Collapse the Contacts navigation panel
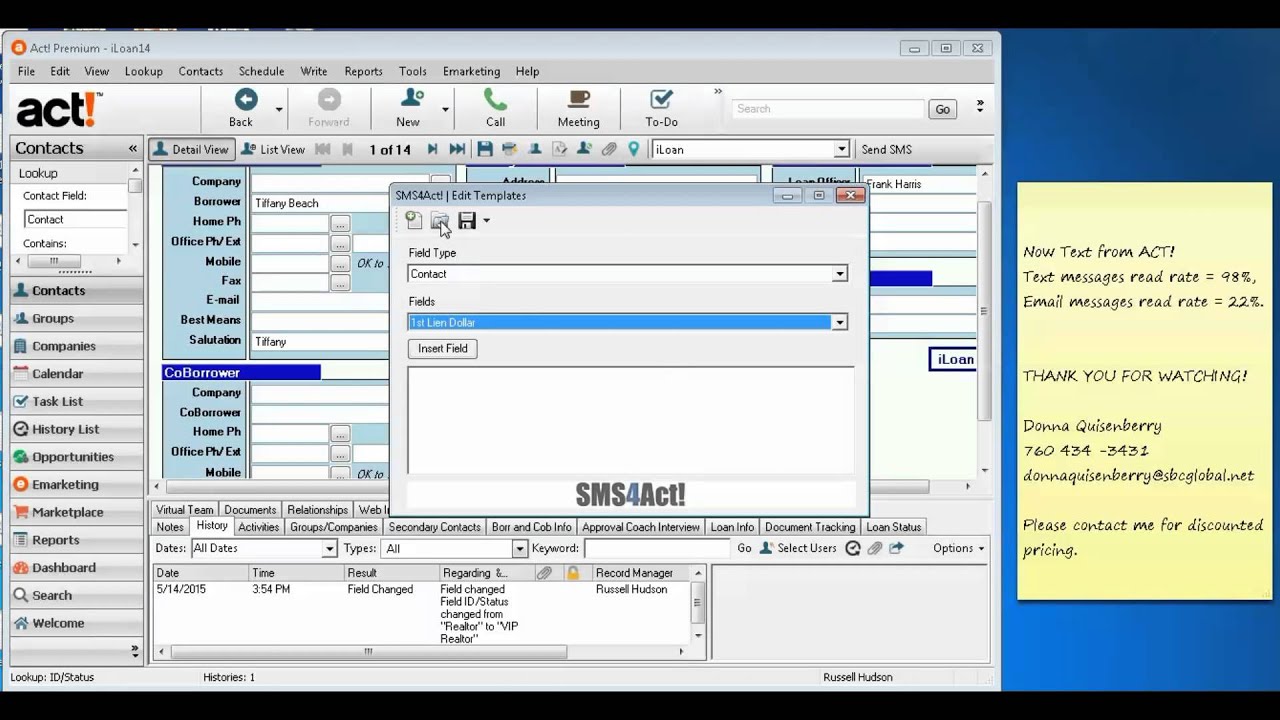Screen dimensions: 1280x720 [132, 148]
